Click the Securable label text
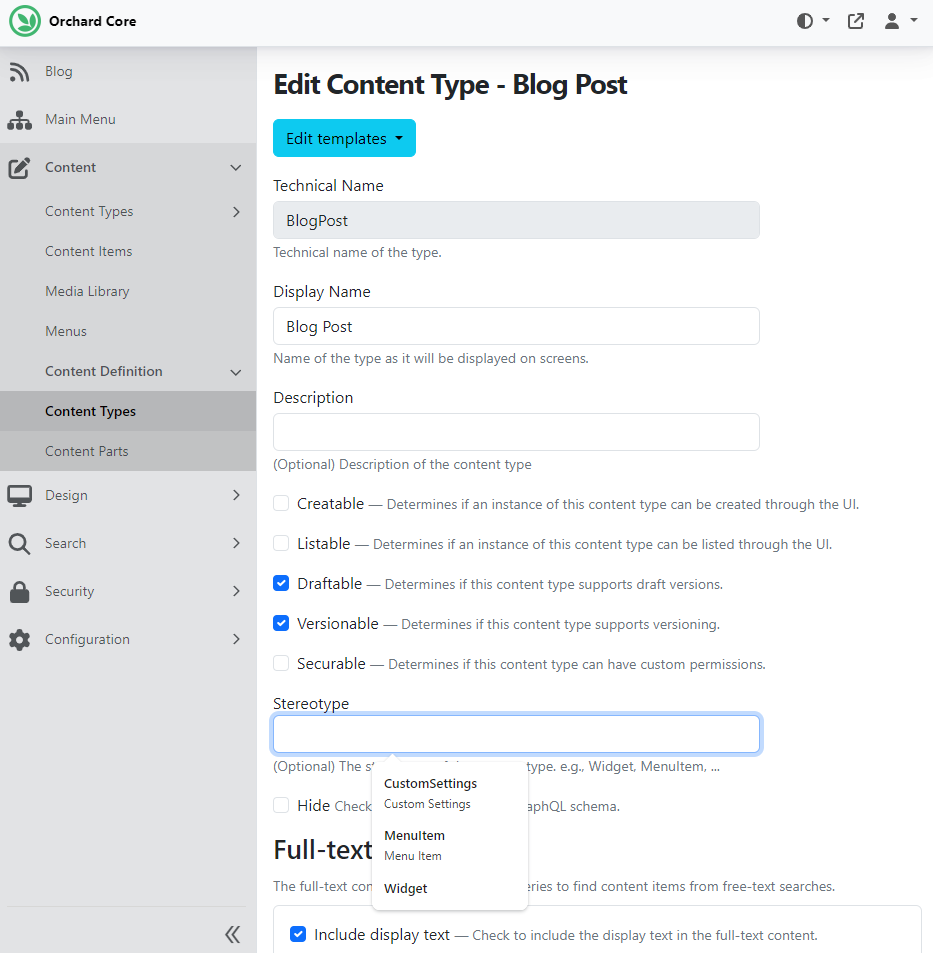The image size is (933, 953). (331, 664)
